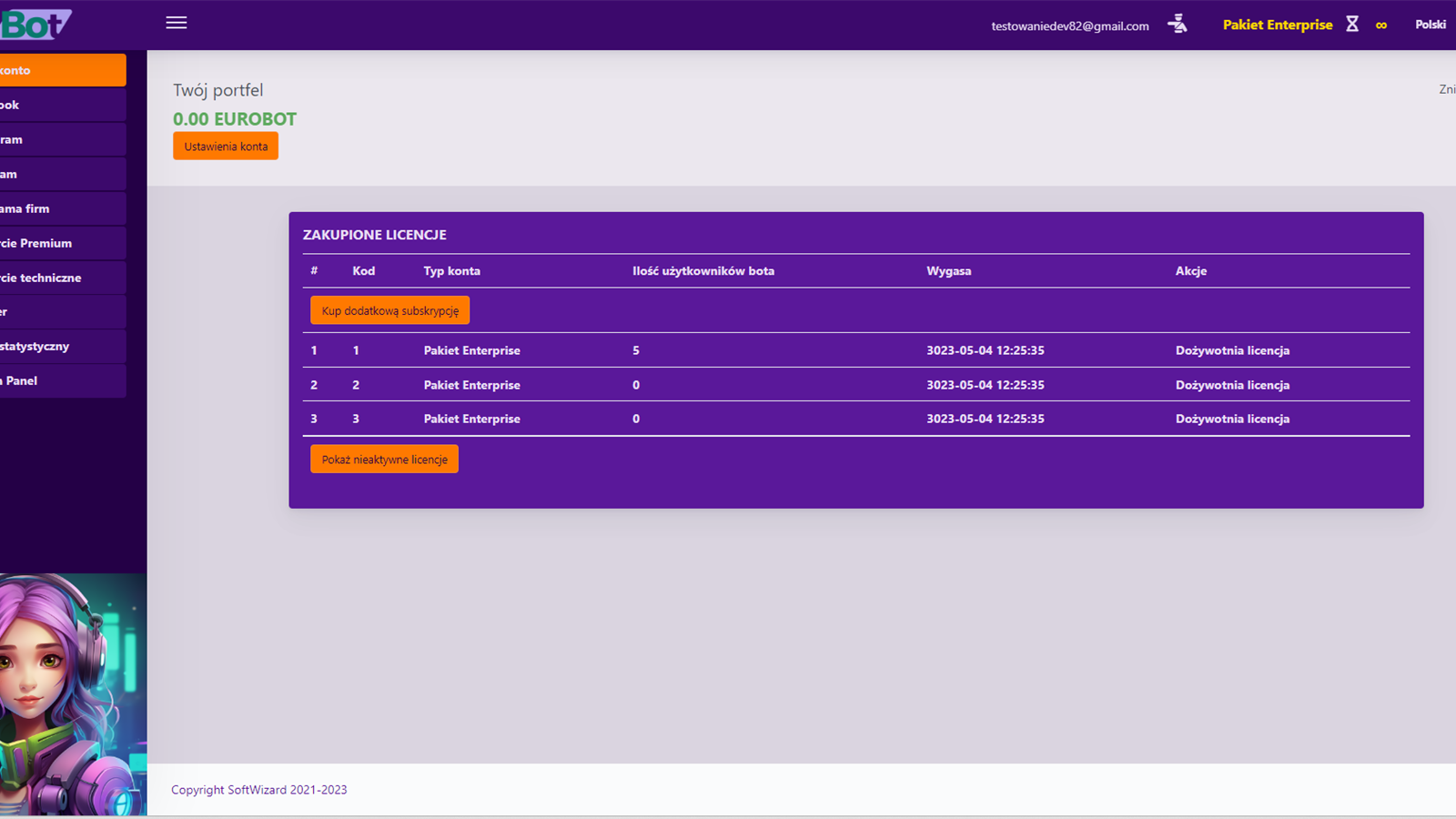The height and width of the screenshot is (819, 1456).
Task: Click the testowaniedev82@gmail.com account email
Action: [1069, 25]
